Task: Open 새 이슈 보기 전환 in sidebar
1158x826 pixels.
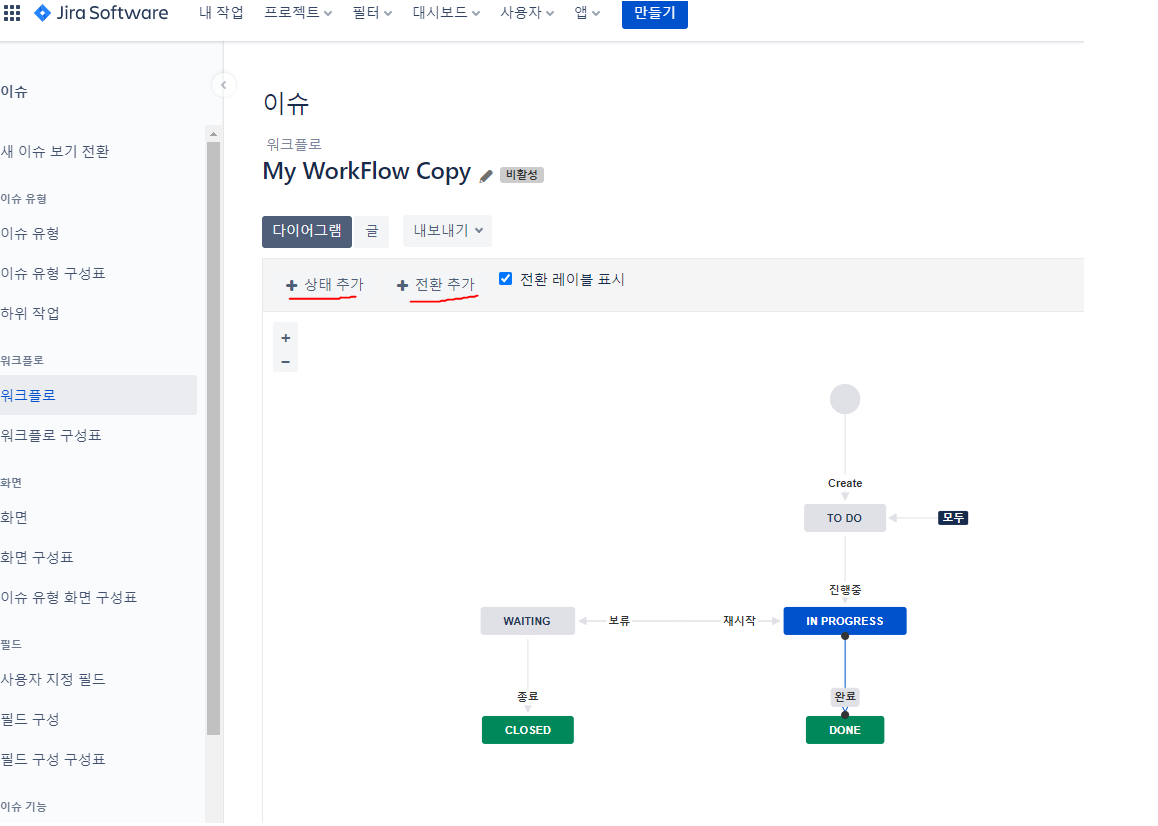Action: (55, 151)
